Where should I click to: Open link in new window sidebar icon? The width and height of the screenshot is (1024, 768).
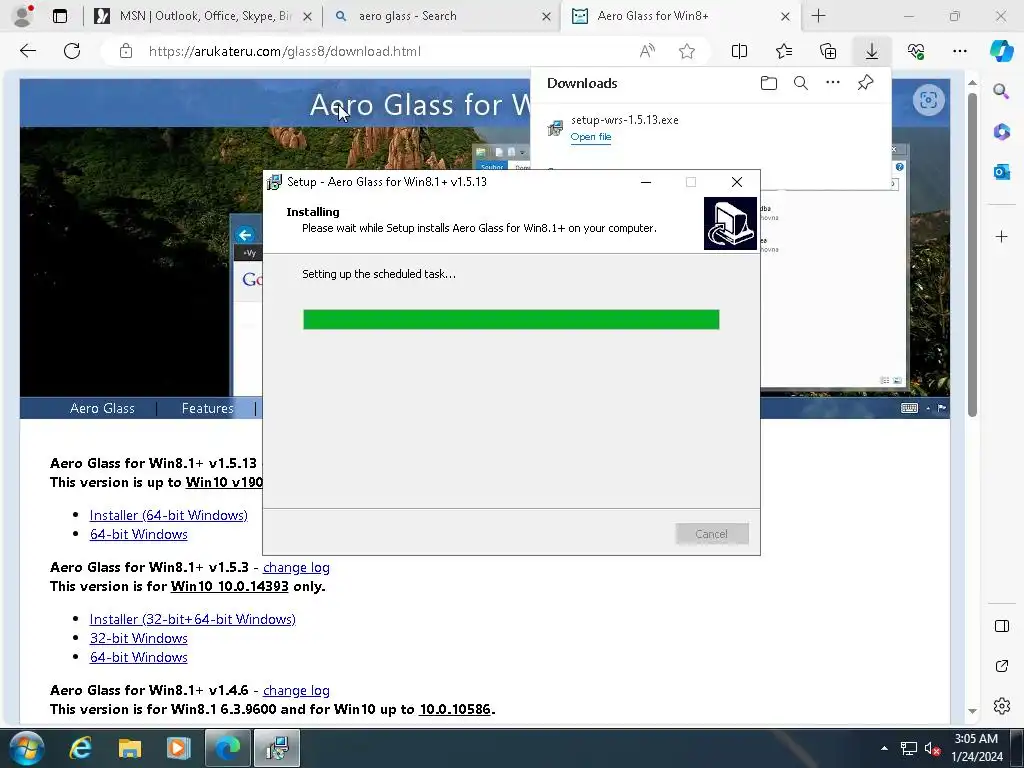coord(1001,666)
